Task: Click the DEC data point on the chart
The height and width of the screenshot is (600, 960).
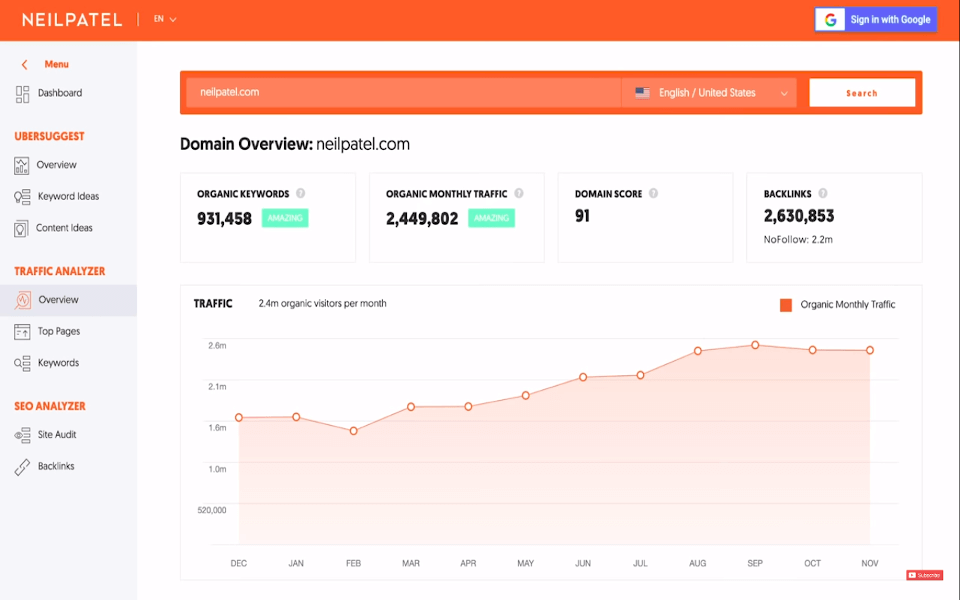Action: tap(239, 418)
